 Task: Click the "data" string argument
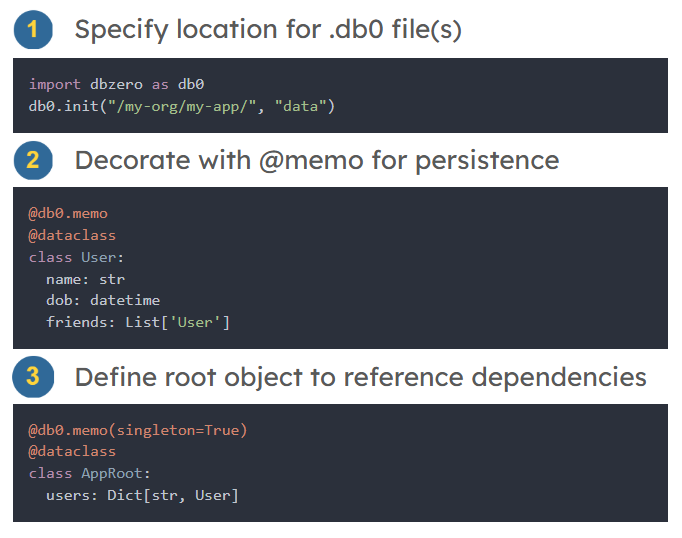(301, 106)
